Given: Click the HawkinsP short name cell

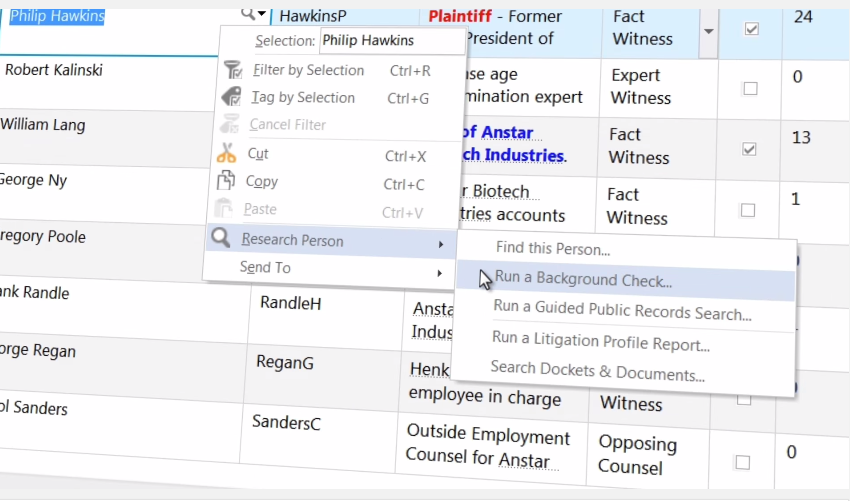Looking at the screenshot, I should (x=313, y=16).
